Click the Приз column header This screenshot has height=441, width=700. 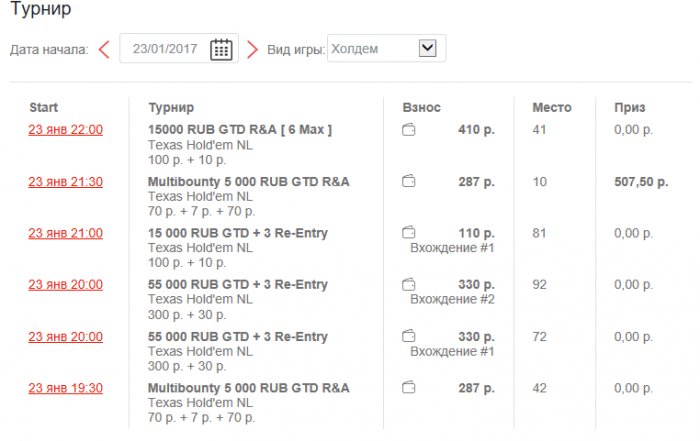tap(630, 107)
